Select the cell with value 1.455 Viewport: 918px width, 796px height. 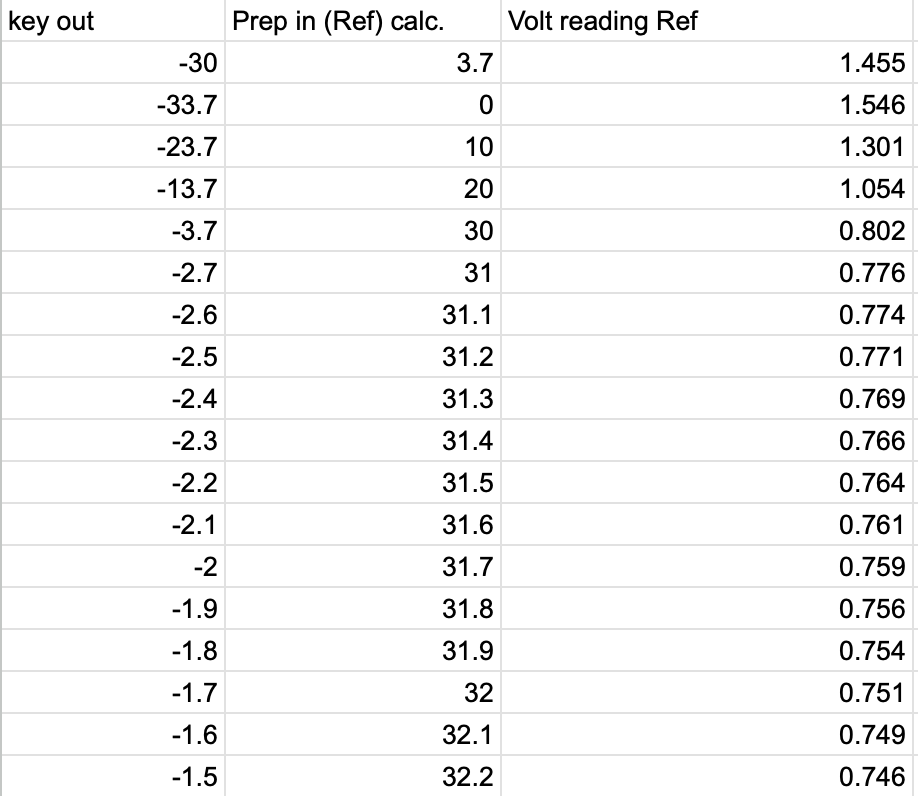tap(708, 64)
